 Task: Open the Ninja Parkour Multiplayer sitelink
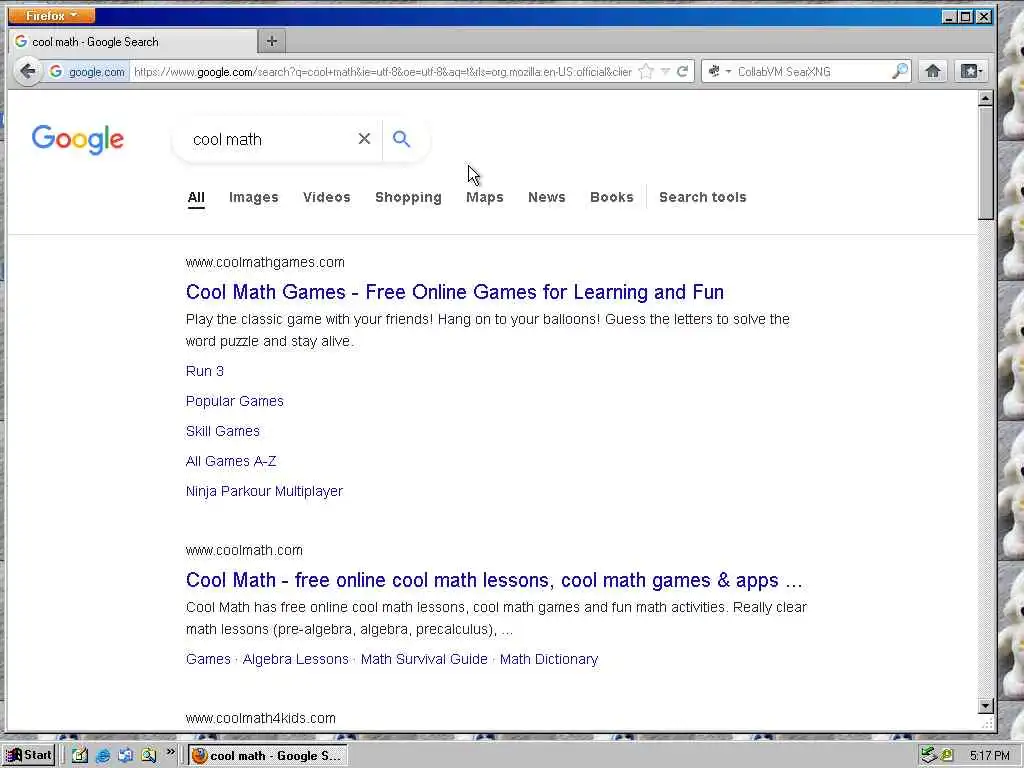(264, 491)
